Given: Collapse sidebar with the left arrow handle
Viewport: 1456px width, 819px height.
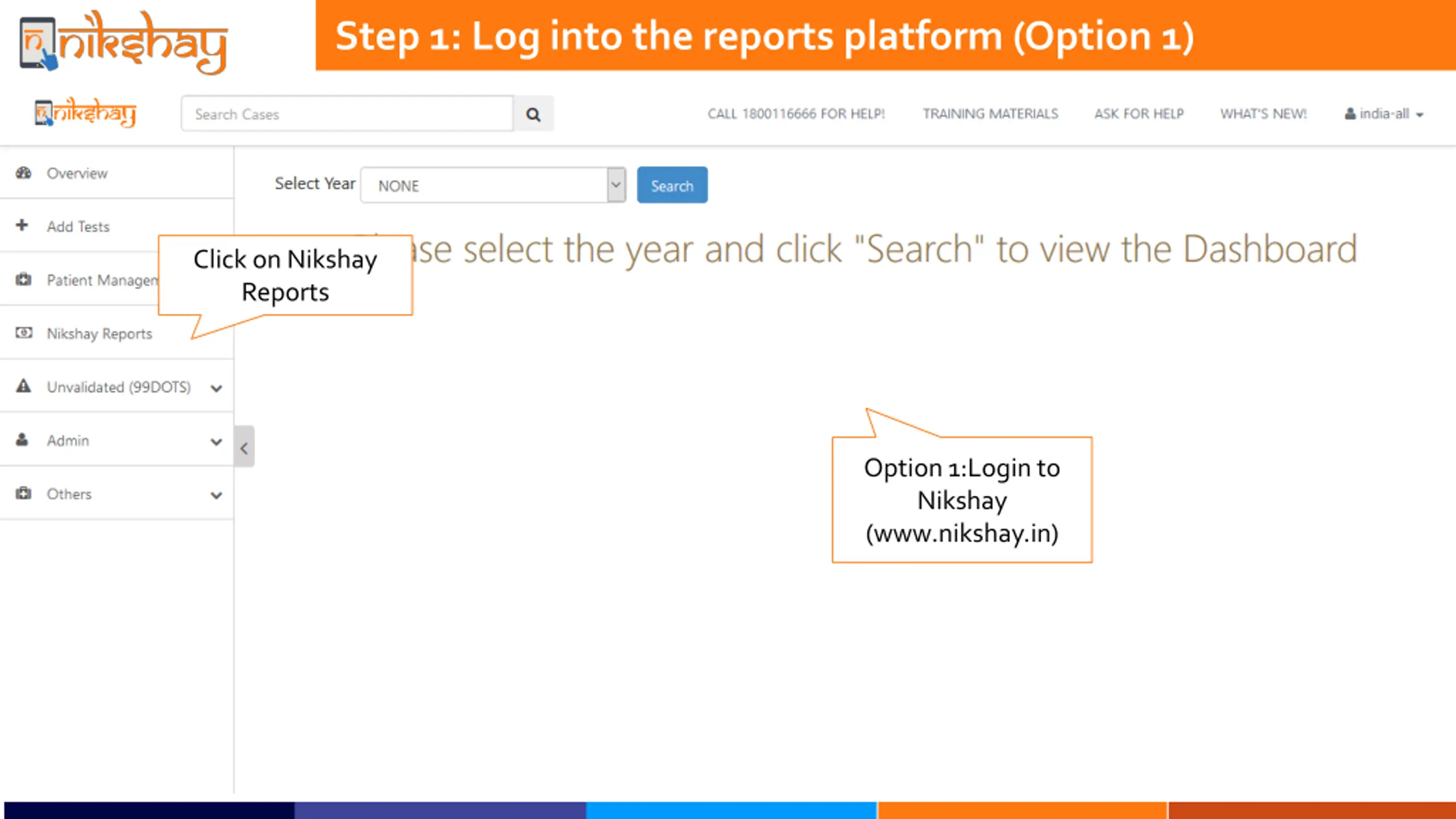Looking at the screenshot, I should pyautogui.click(x=244, y=447).
